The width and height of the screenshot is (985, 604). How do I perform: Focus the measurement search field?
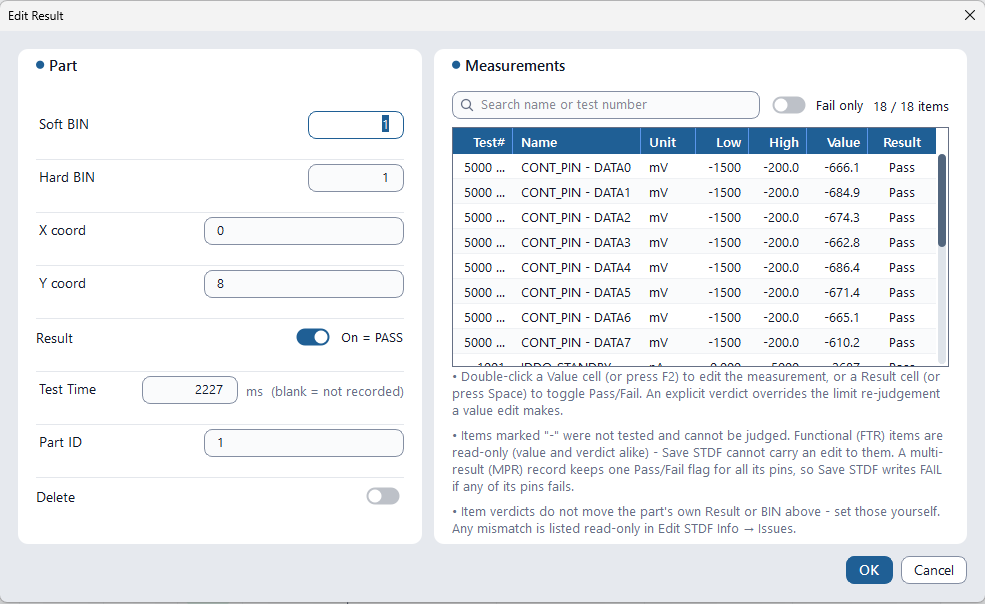[606, 105]
